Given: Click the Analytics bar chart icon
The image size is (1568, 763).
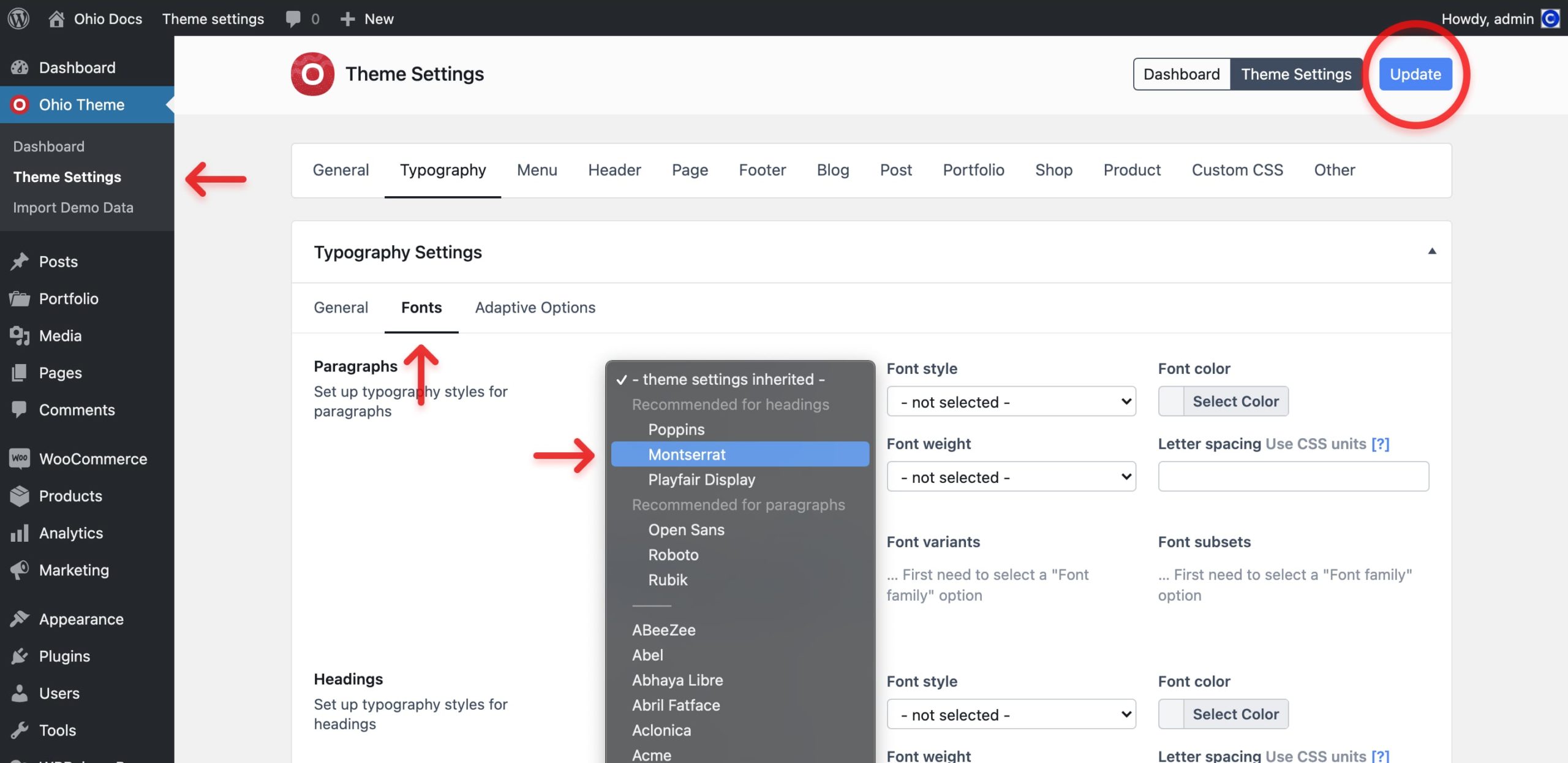Looking at the screenshot, I should [20, 533].
